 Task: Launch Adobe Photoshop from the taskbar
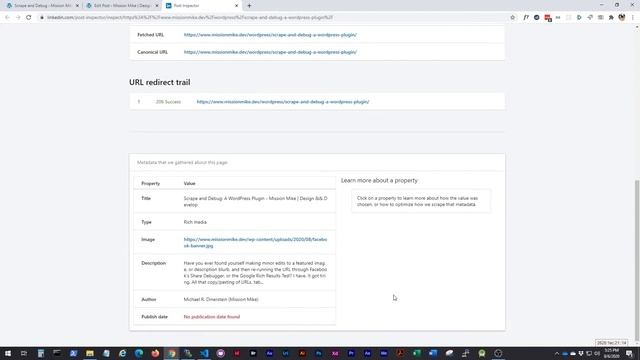pyautogui.click(x=318, y=353)
